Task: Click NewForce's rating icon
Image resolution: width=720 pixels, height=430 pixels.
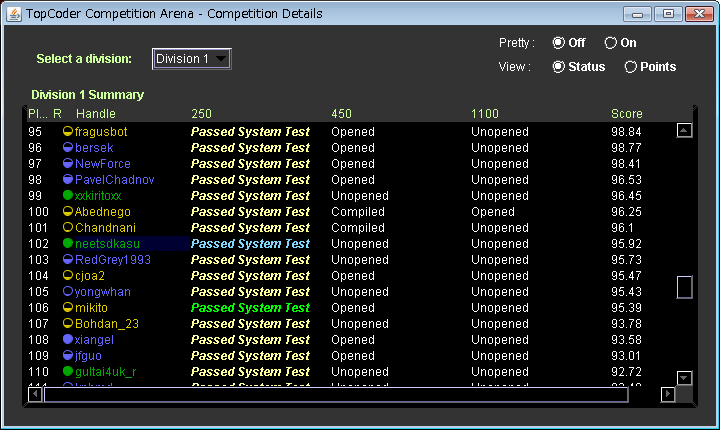Action: [68, 164]
